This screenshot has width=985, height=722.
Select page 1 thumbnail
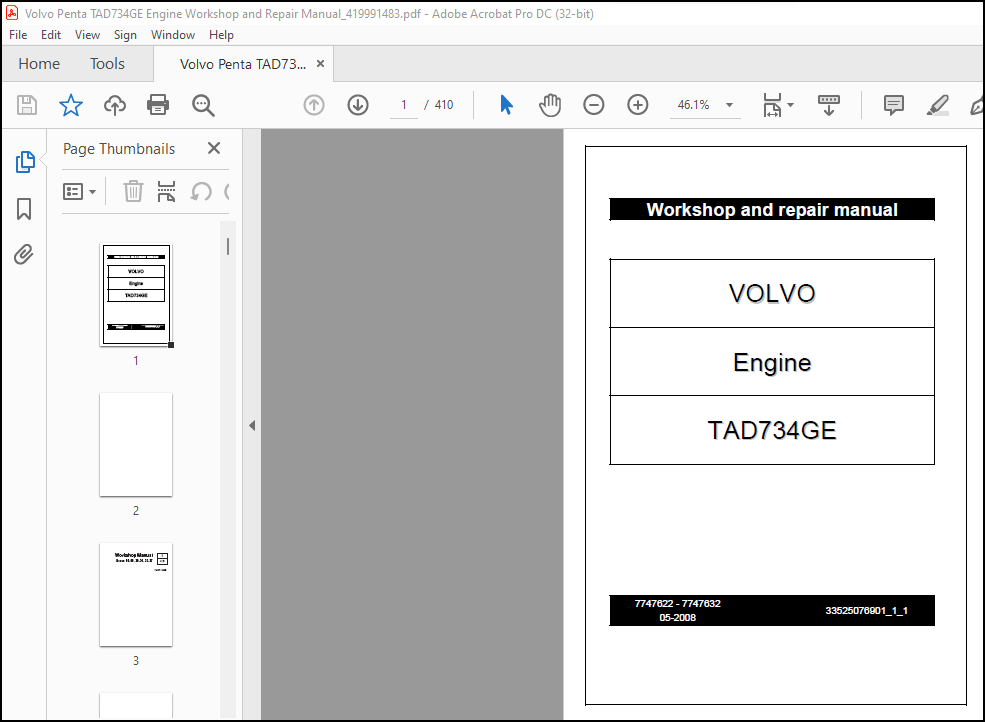point(136,295)
